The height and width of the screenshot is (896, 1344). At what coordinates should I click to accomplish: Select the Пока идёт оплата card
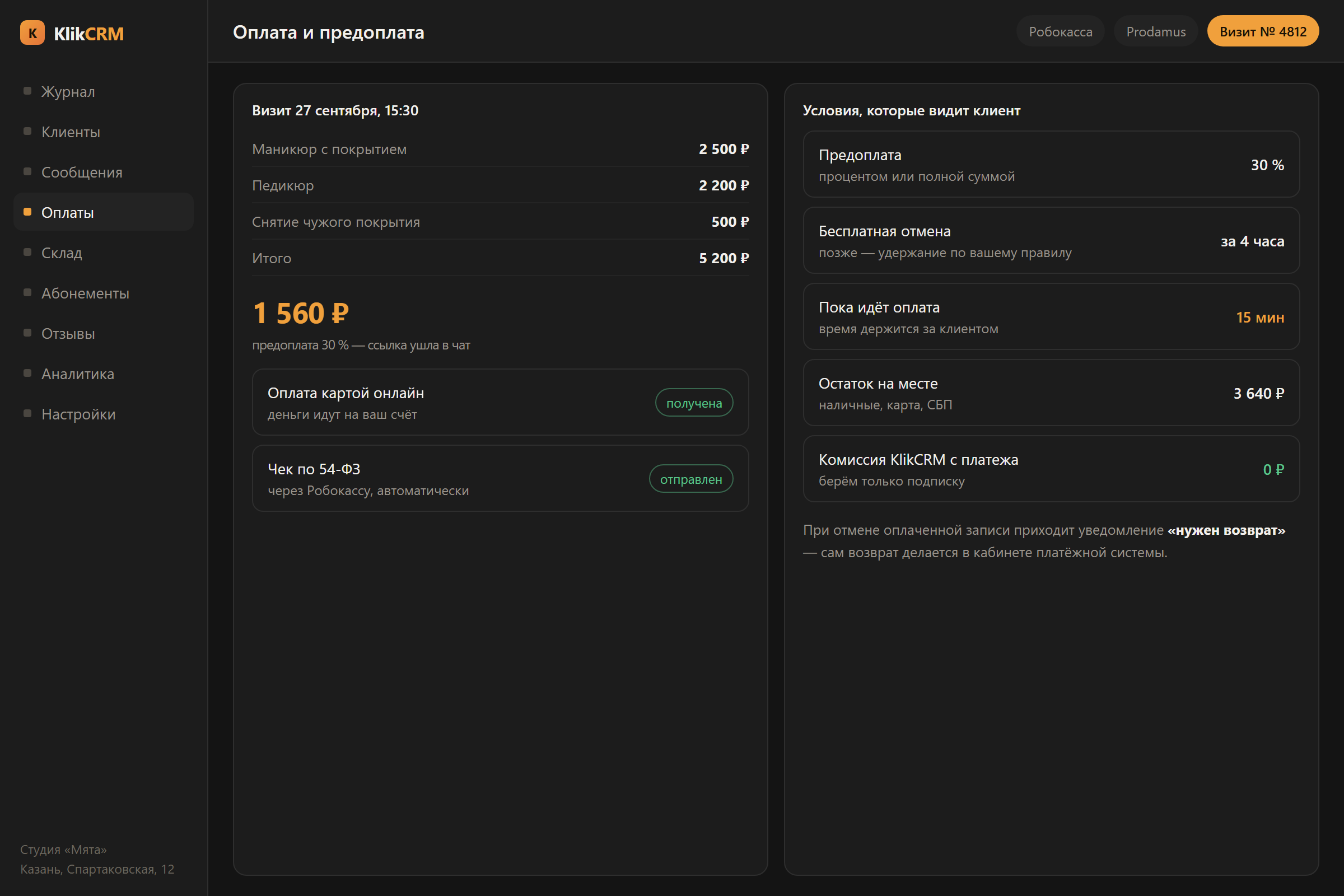(x=1052, y=316)
